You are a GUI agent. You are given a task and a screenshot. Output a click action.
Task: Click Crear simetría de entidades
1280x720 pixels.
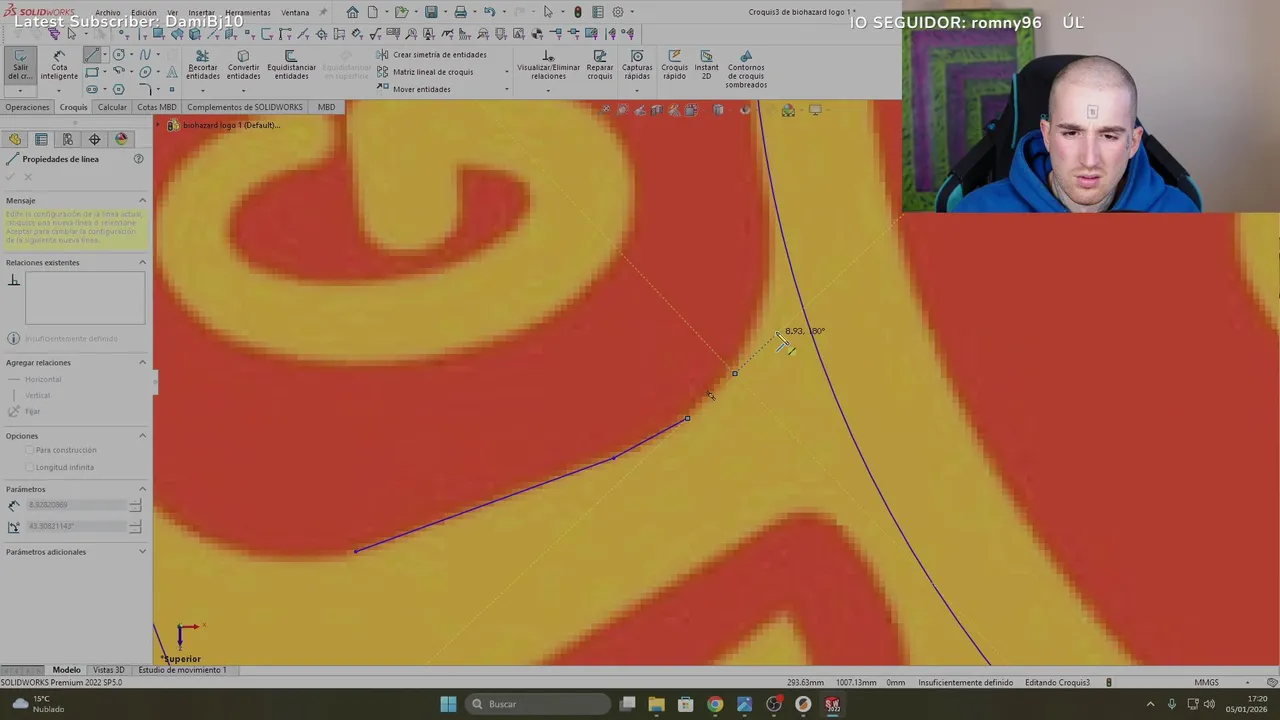tap(432, 55)
